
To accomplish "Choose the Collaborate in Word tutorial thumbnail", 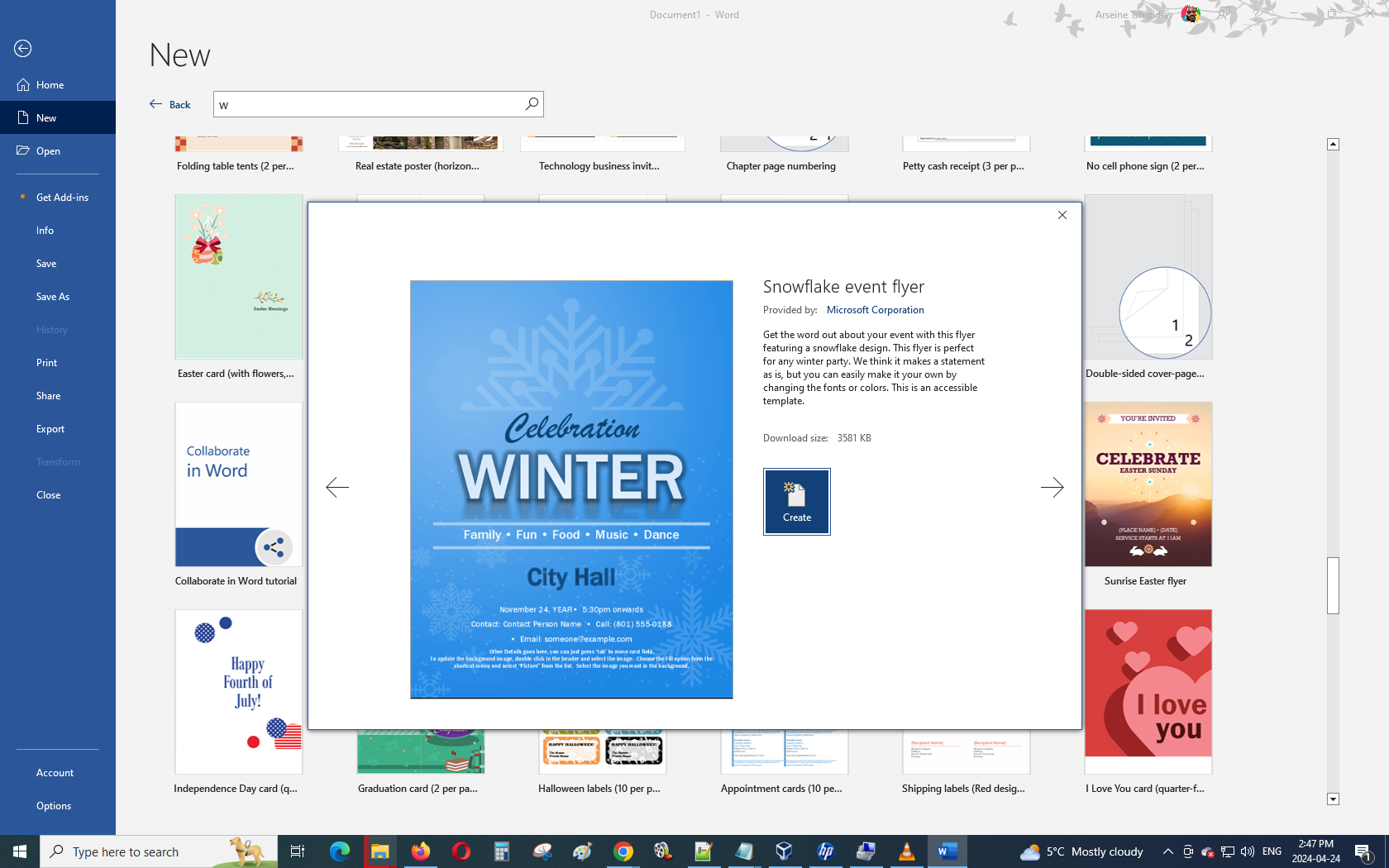I will point(238,485).
